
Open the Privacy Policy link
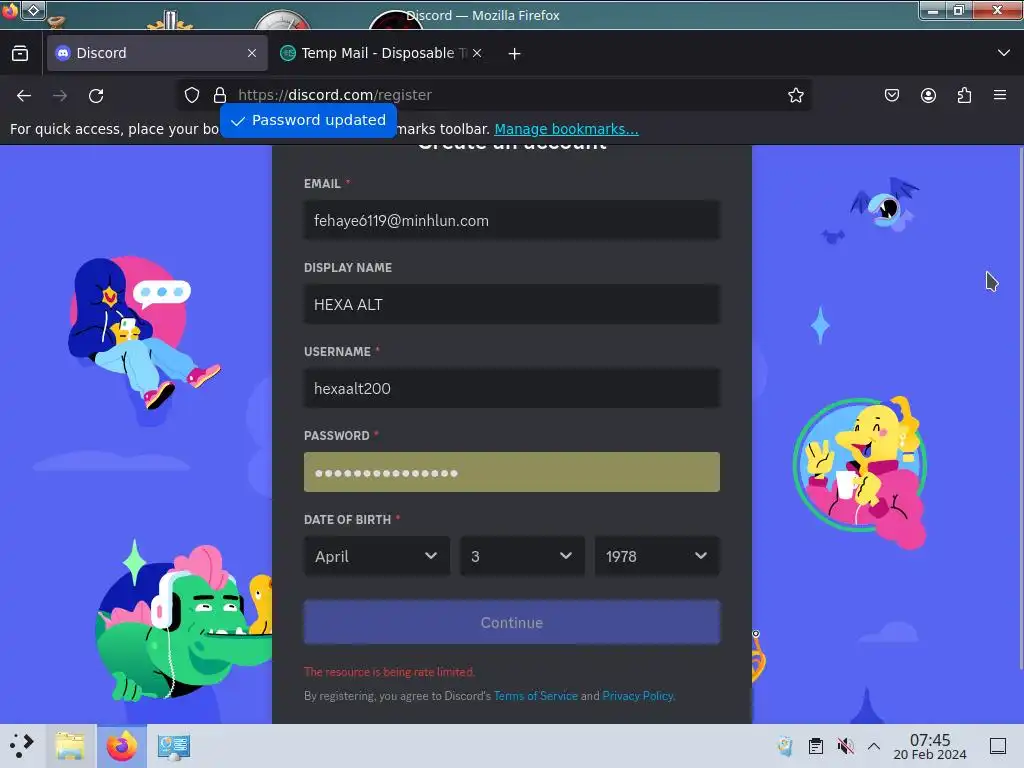[637, 696]
